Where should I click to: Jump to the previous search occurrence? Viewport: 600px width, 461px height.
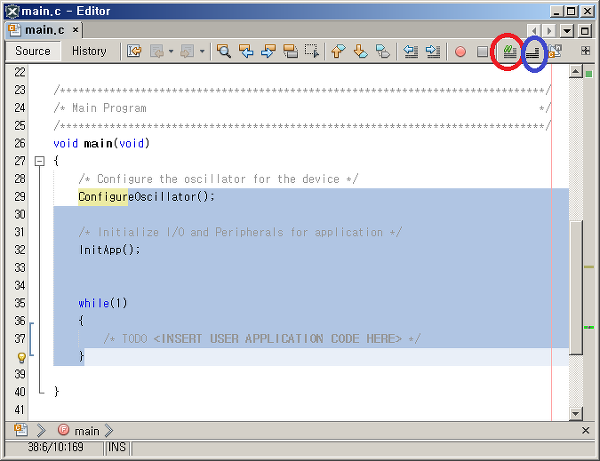click(x=246, y=51)
